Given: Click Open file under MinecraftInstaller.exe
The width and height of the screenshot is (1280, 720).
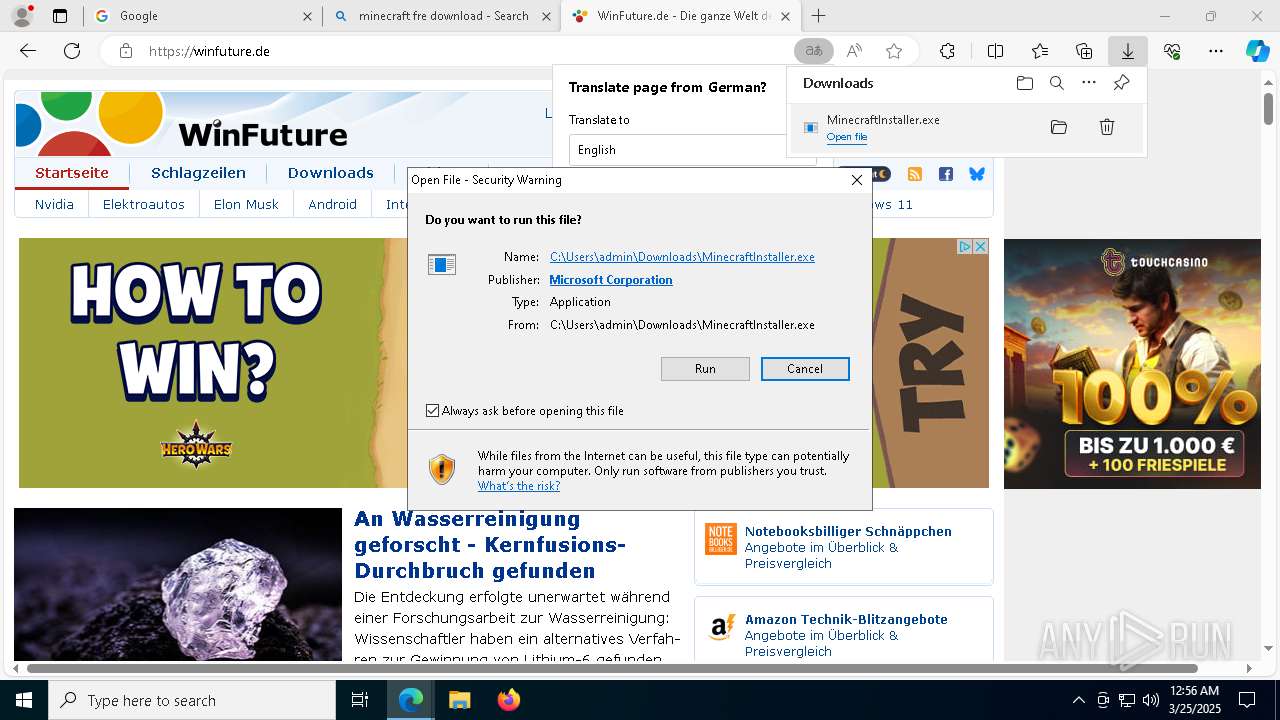Looking at the screenshot, I should 847,137.
